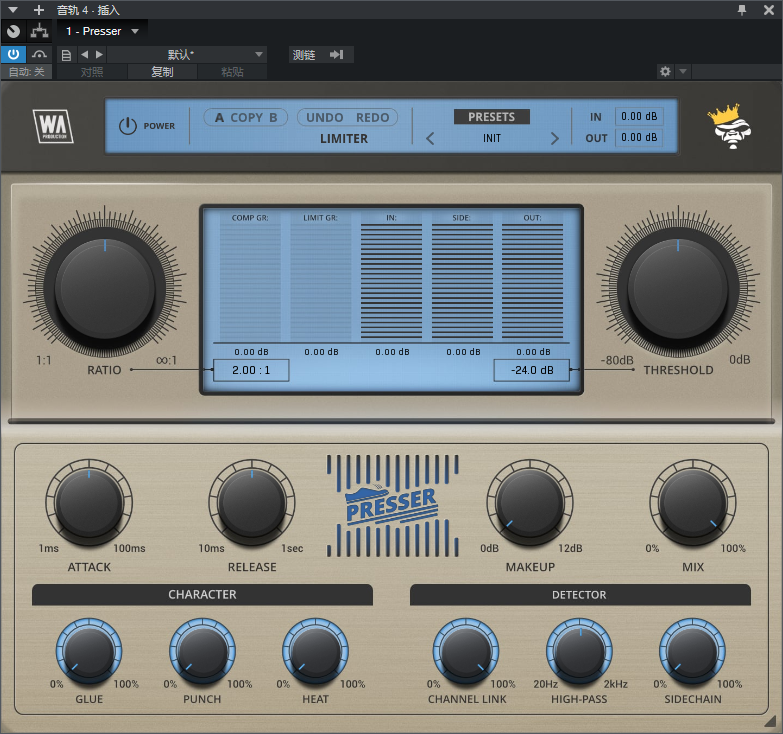Screen dimensions: 783x734
Task: Select next host preset arrow
Action: click(99, 54)
